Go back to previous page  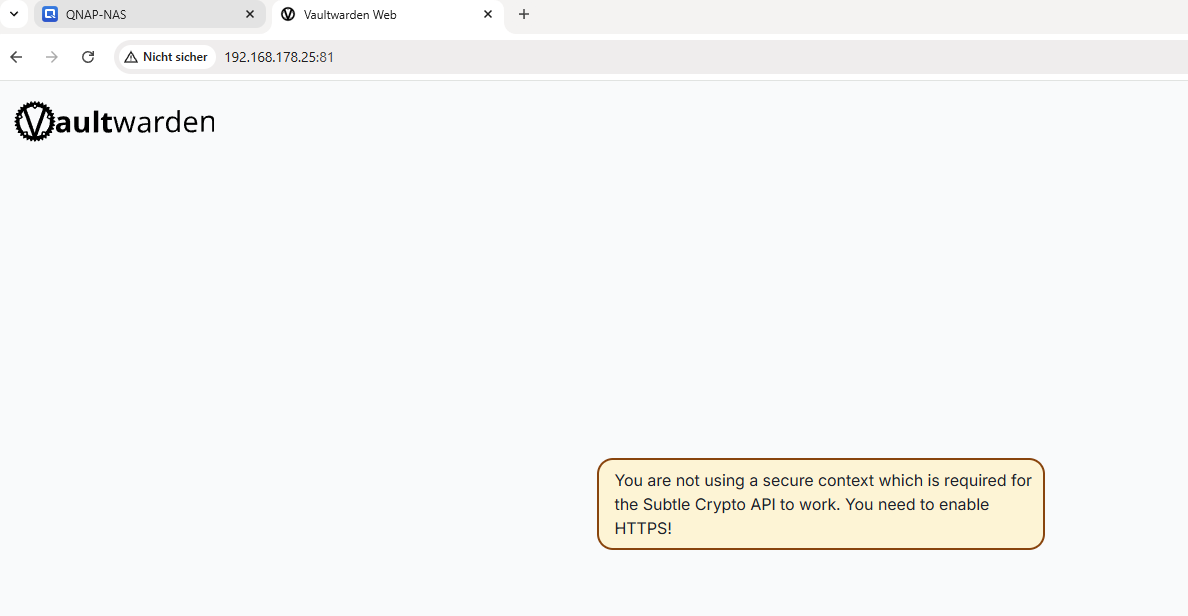click(16, 57)
